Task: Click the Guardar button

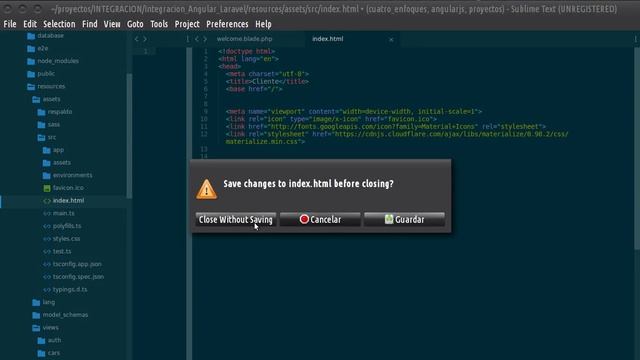Action: [404, 219]
